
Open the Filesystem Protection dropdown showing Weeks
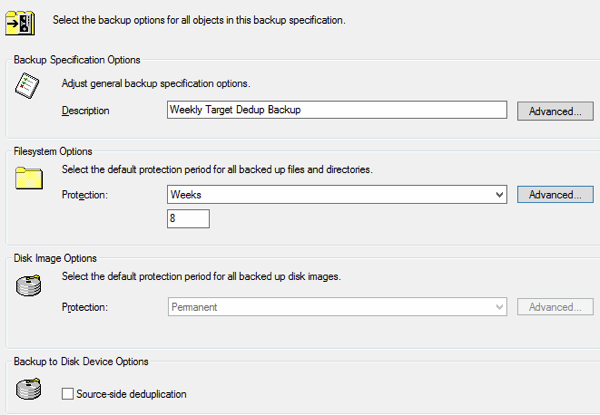[337, 194]
